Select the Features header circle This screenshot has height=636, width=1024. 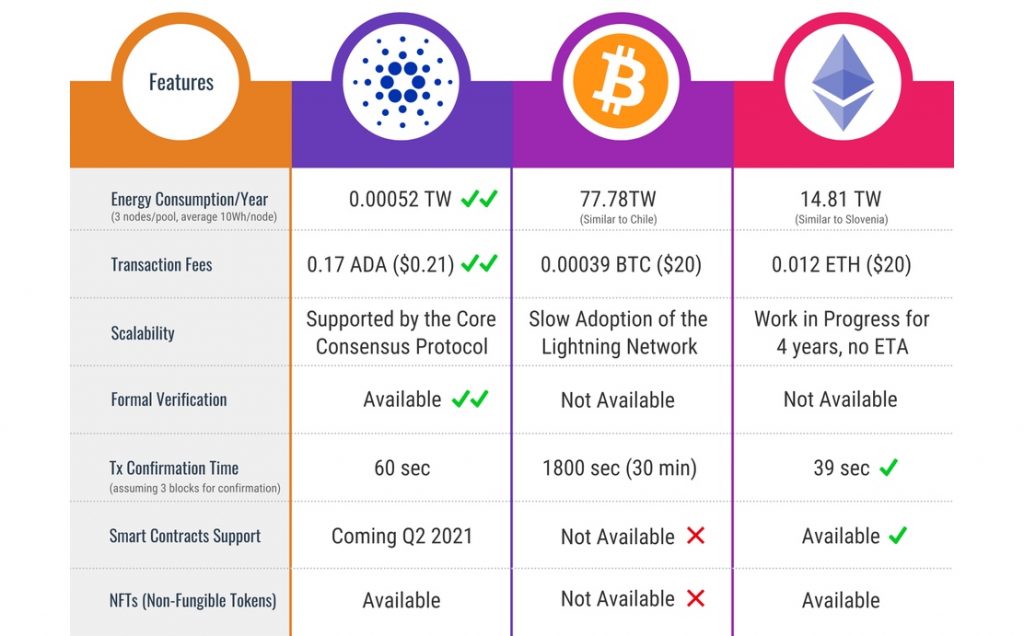(x=181, y=82)
